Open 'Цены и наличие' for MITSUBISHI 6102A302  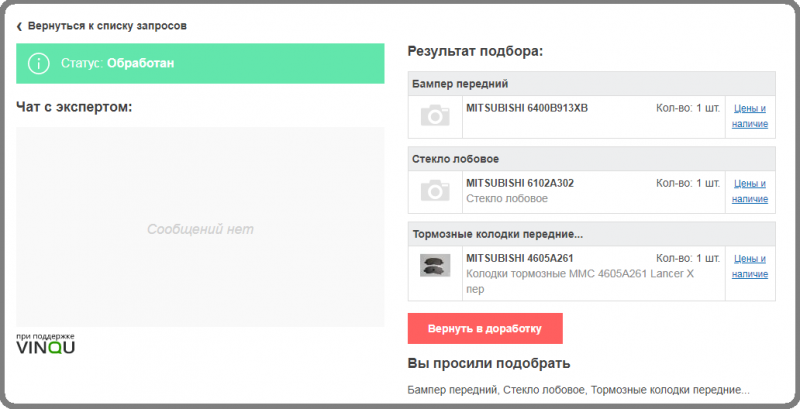(750, 191)
